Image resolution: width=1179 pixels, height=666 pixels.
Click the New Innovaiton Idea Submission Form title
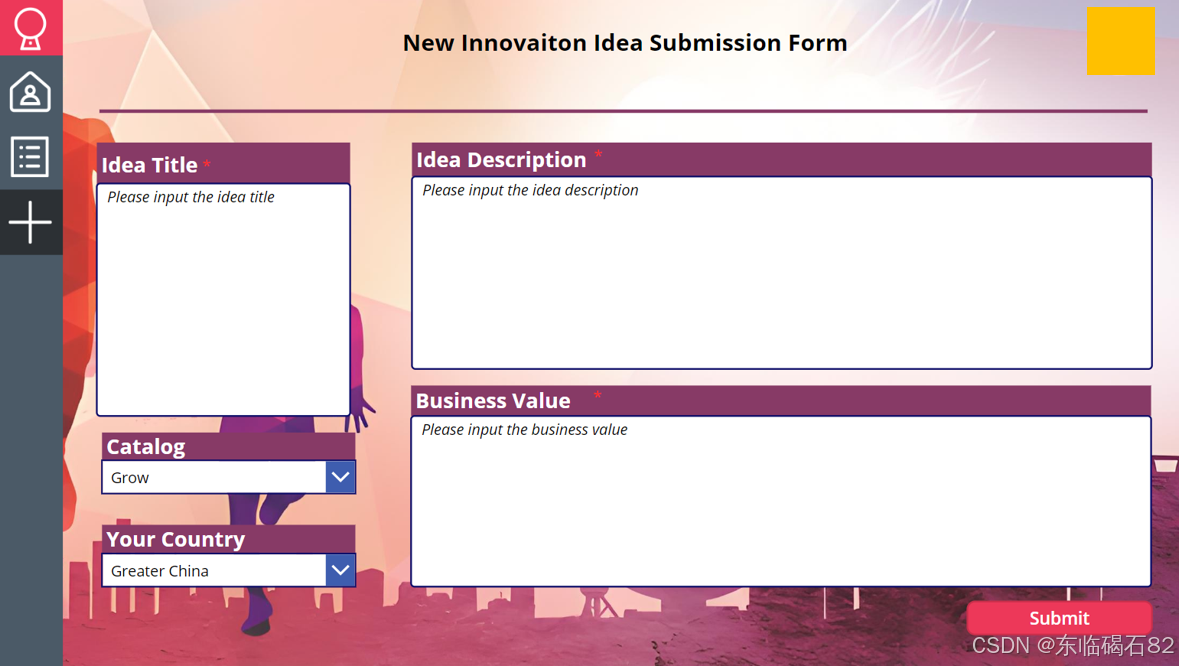pos(625,43)
